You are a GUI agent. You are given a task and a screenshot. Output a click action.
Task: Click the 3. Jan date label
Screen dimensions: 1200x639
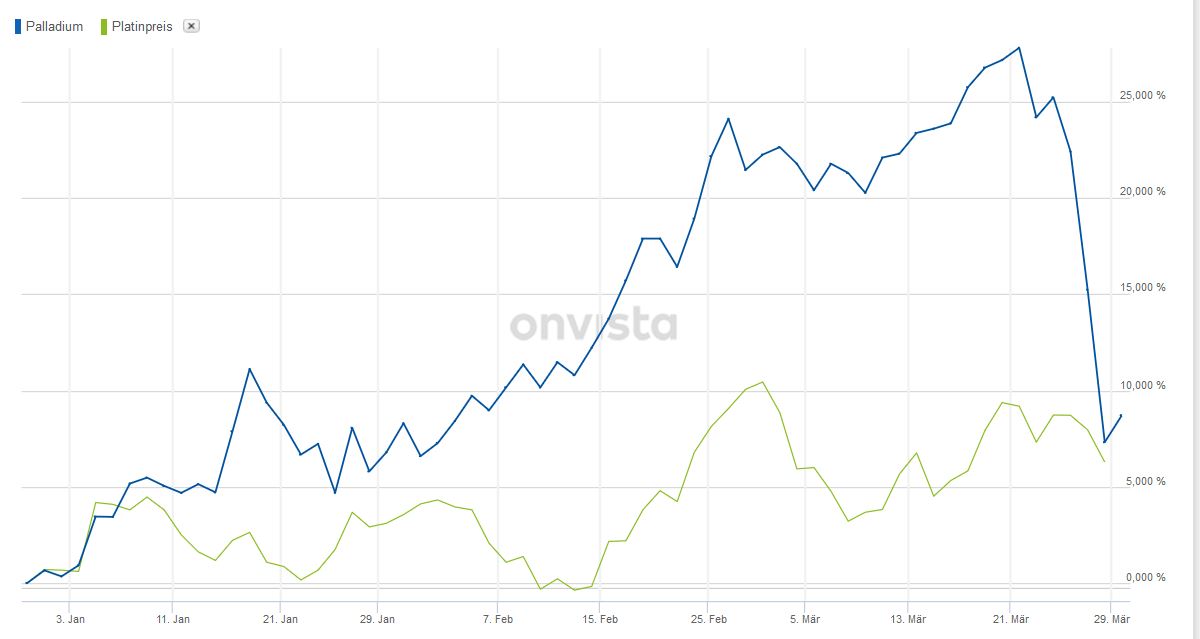tap(70, 620)
